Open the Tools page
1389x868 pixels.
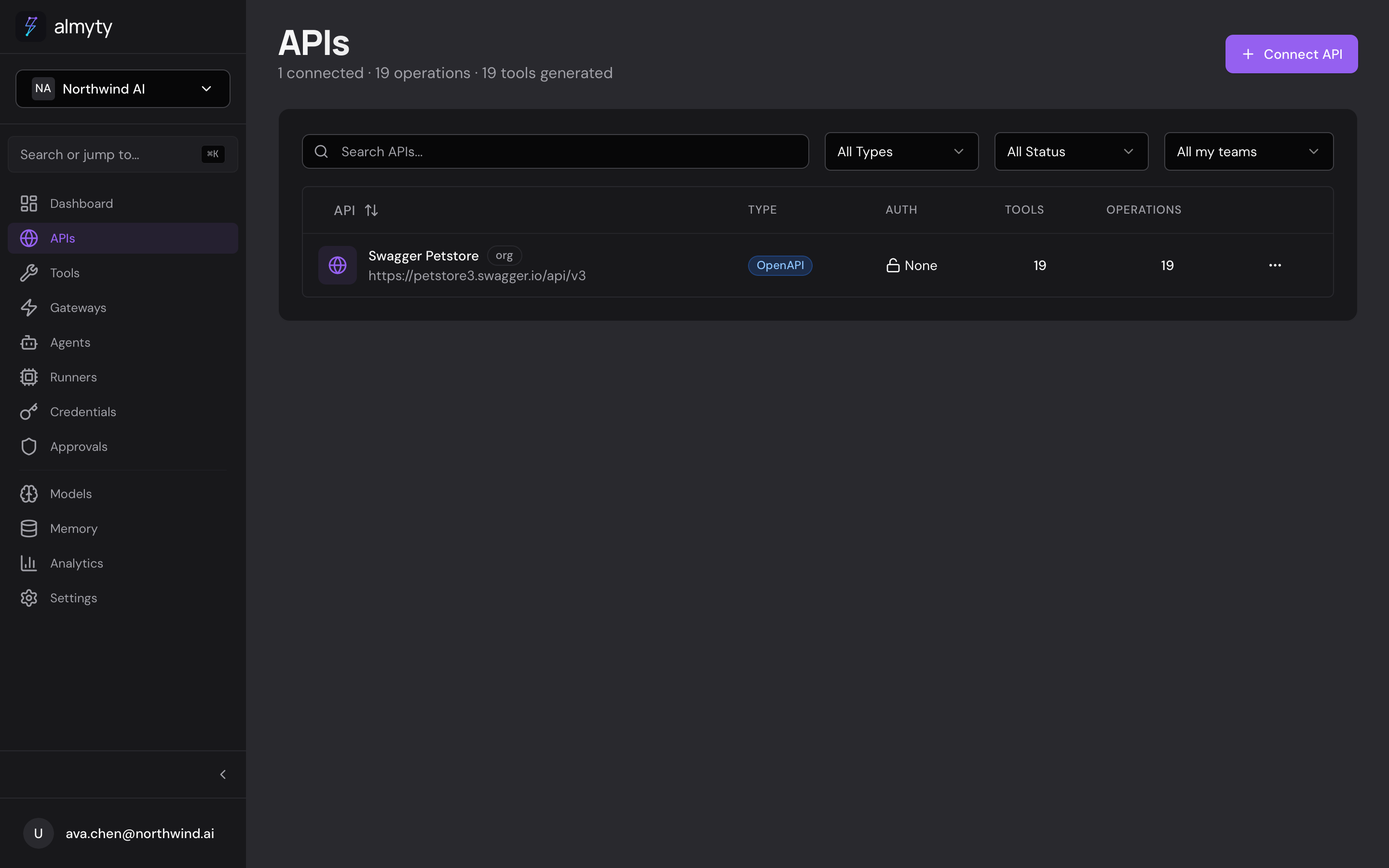123,272
